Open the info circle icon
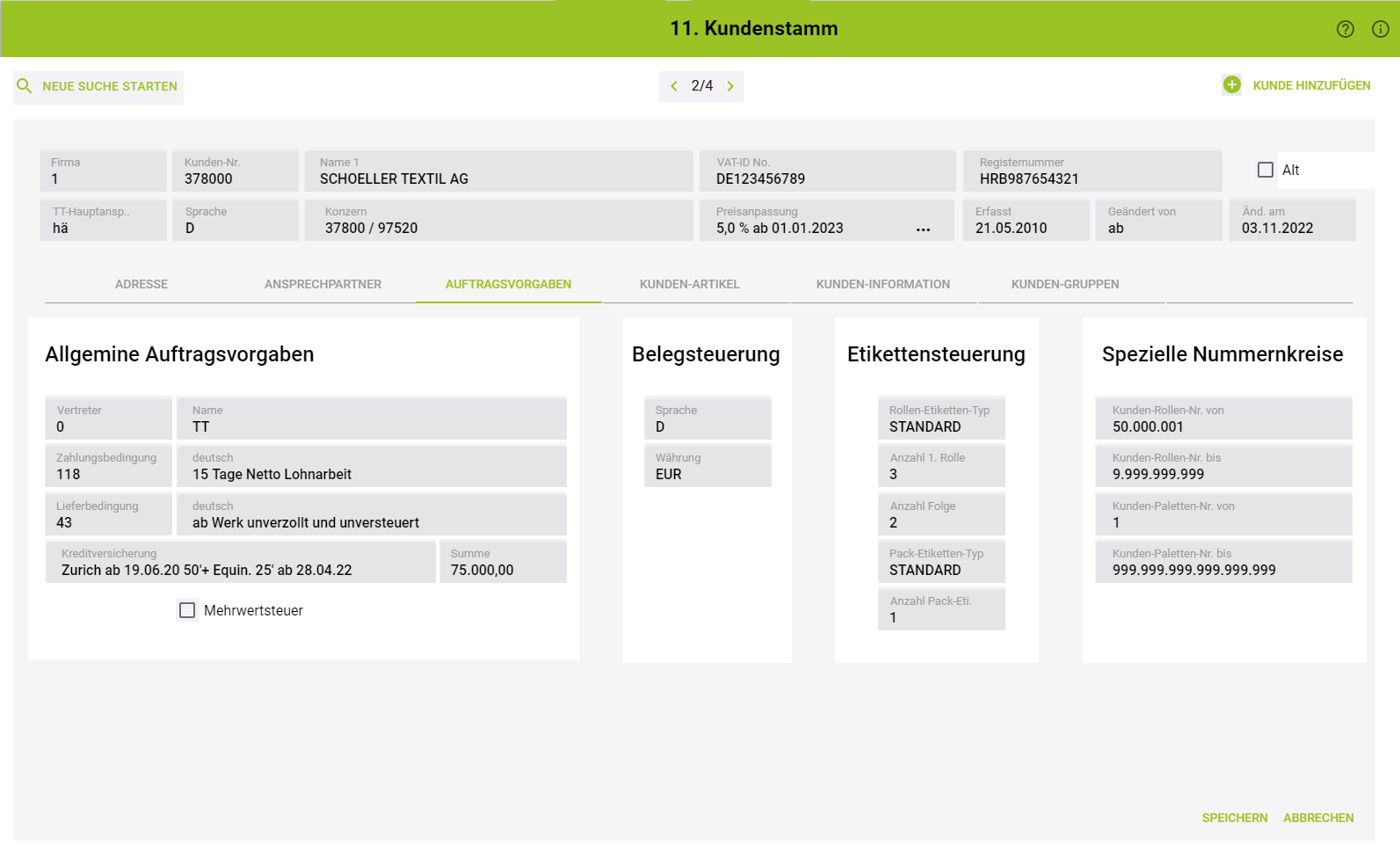This screenshot has width=1400, height=859. point(1380,29)
